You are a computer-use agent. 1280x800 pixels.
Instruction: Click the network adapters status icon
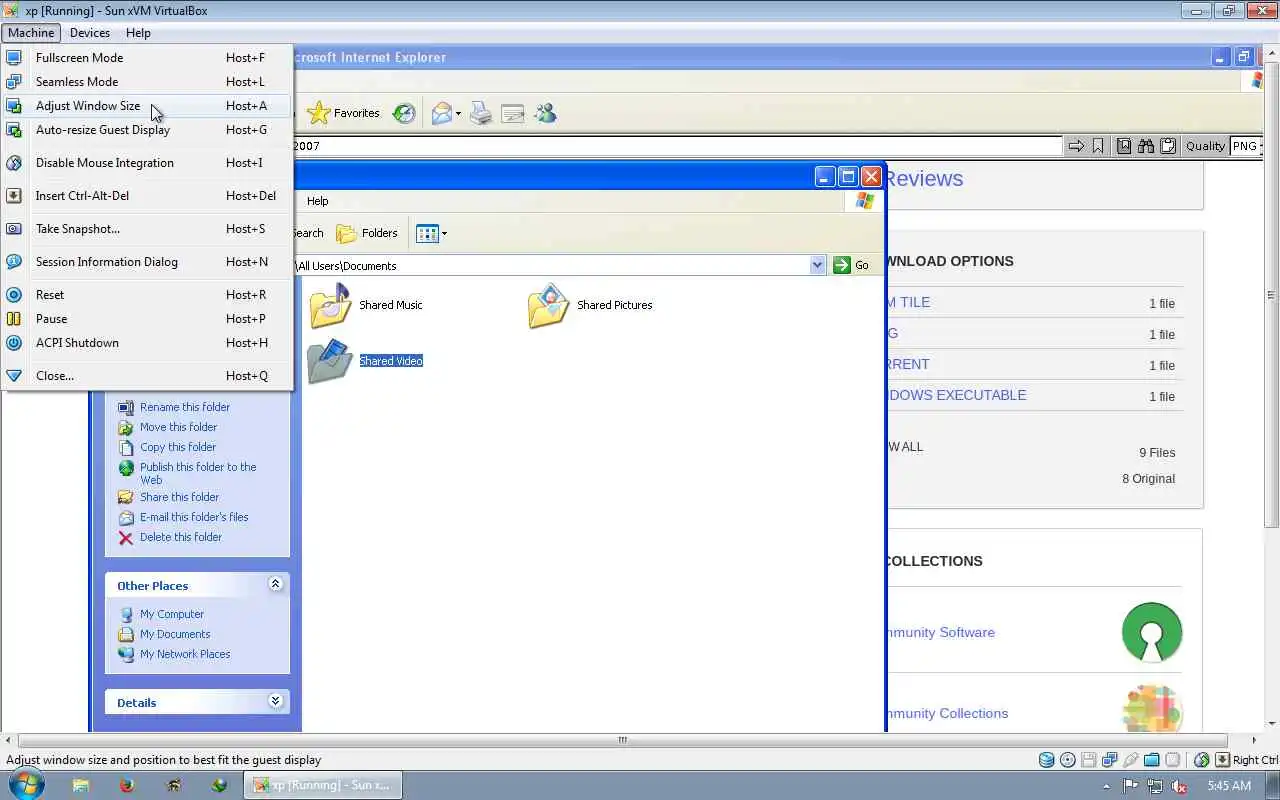point(1110,760)
